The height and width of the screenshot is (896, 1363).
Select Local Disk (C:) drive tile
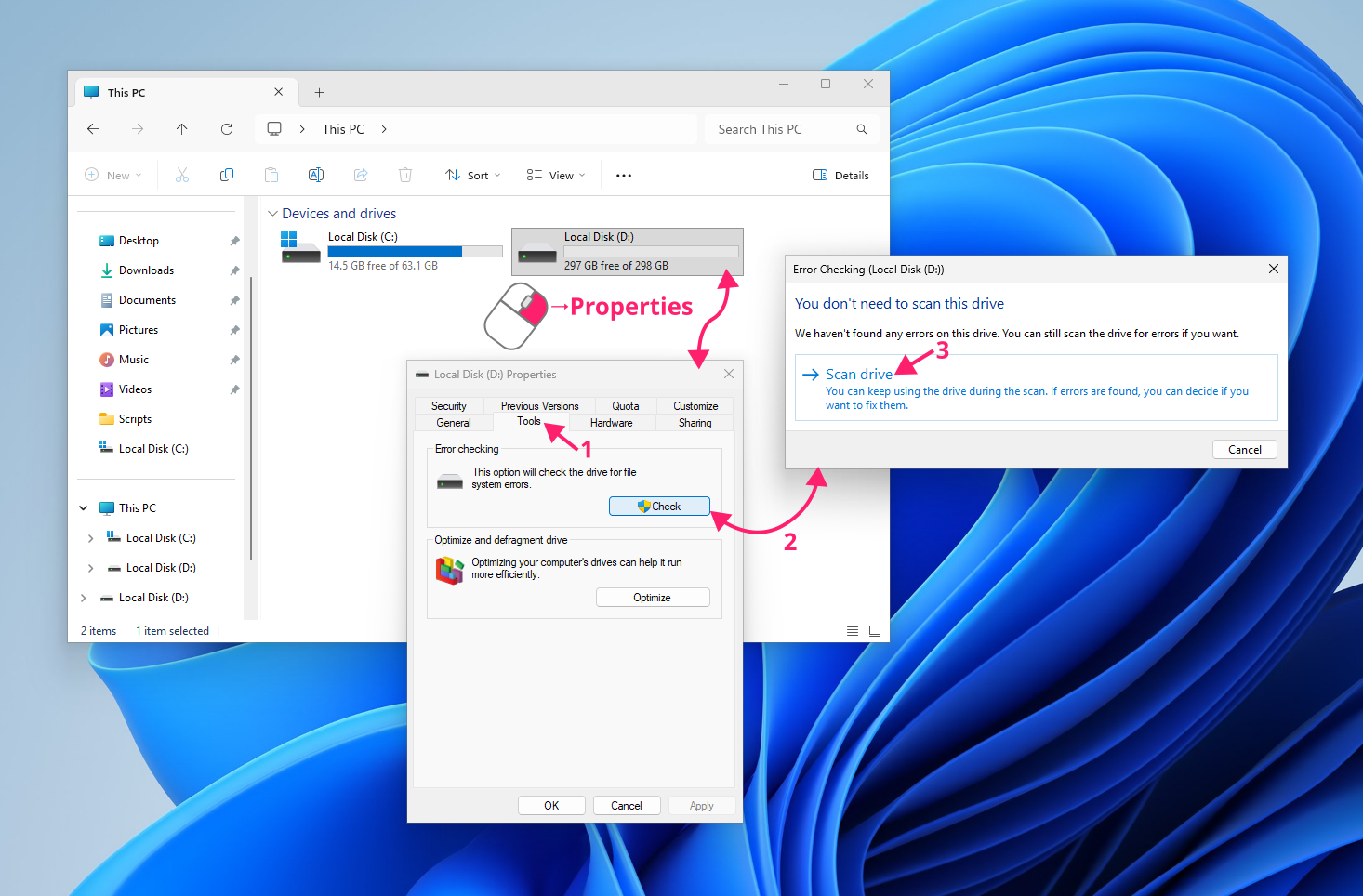pos(390,251)
